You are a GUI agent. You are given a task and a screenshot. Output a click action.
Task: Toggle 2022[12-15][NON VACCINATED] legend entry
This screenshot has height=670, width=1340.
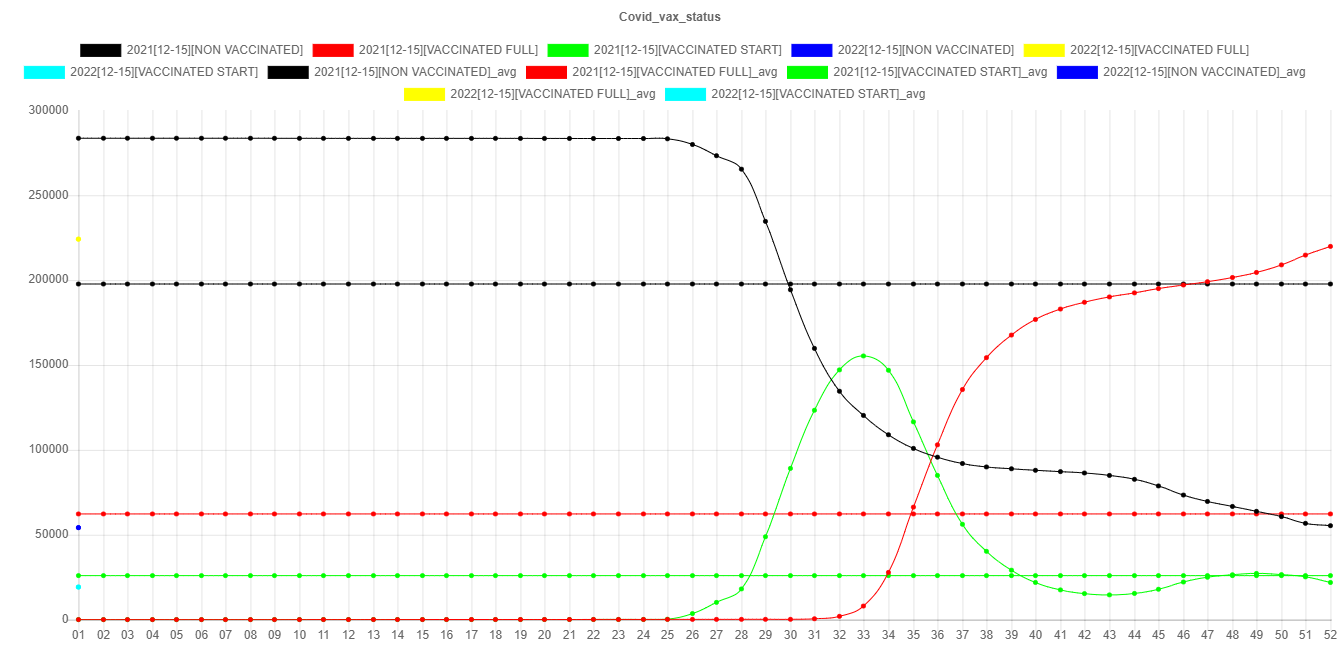[x=925, y=50]
